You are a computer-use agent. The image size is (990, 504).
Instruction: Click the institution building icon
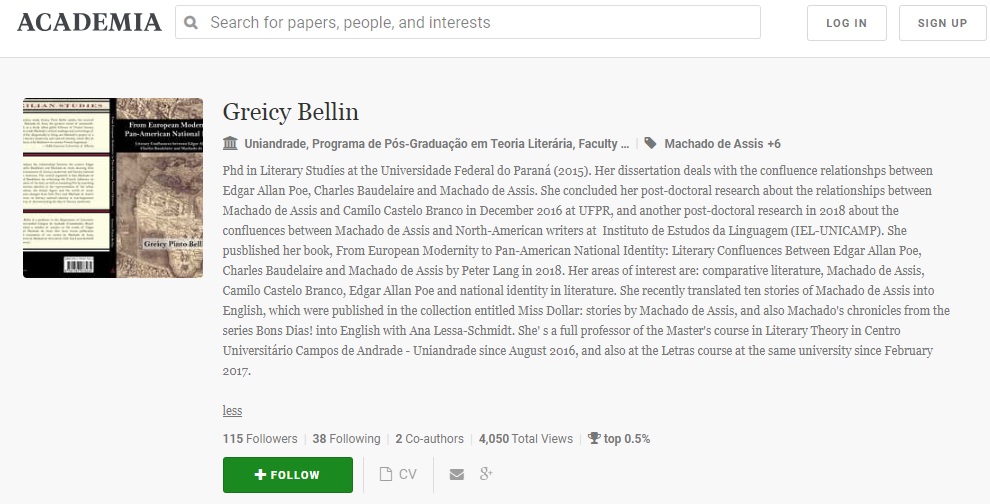coord(230,143)
